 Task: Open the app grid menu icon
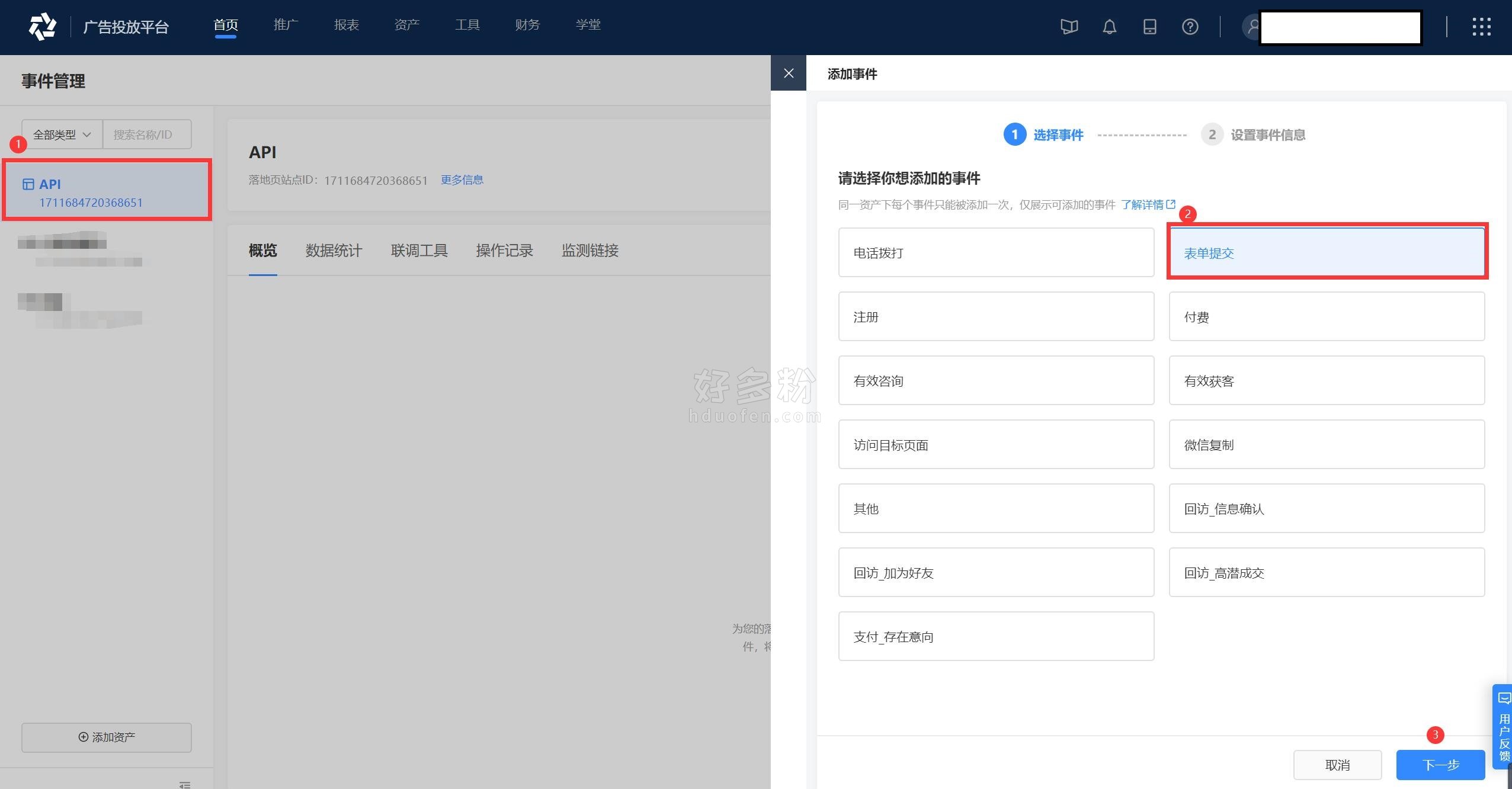[x=1481, y=27]
